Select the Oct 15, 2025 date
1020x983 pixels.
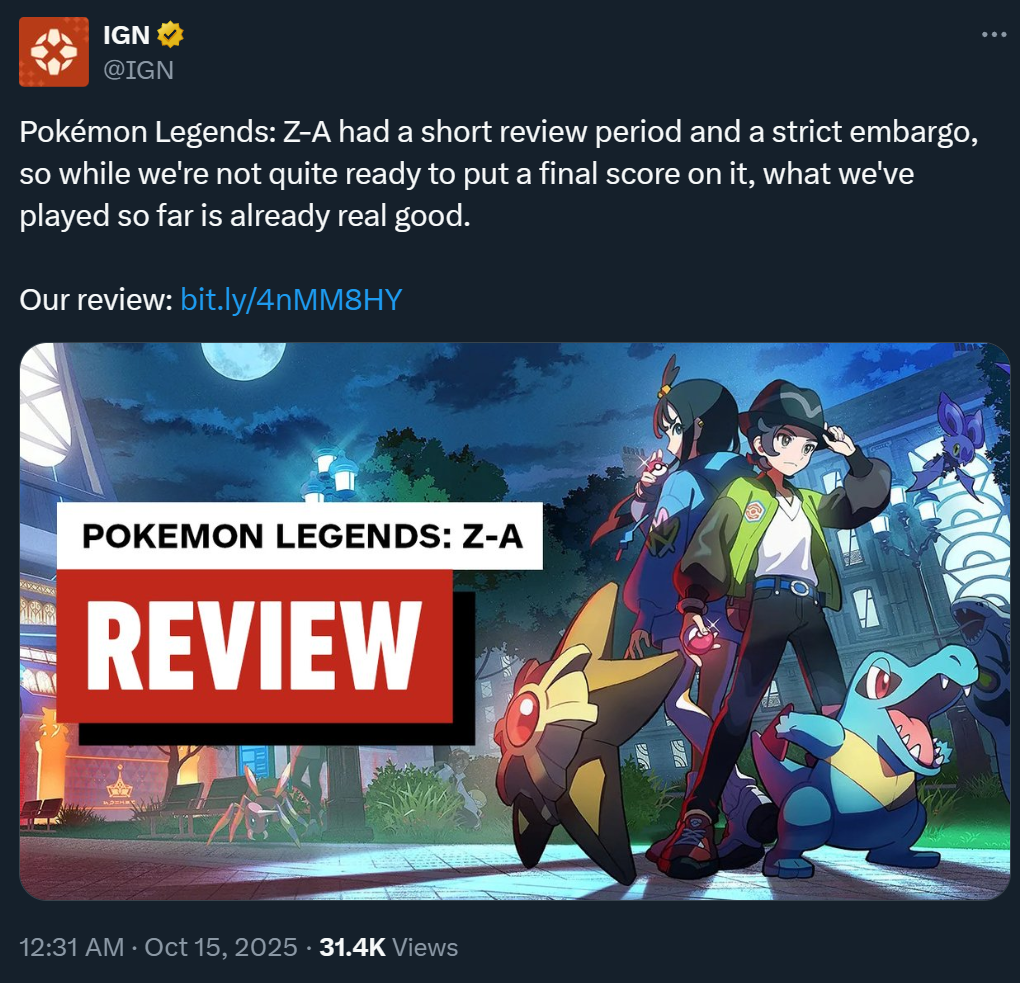[221, 947]
